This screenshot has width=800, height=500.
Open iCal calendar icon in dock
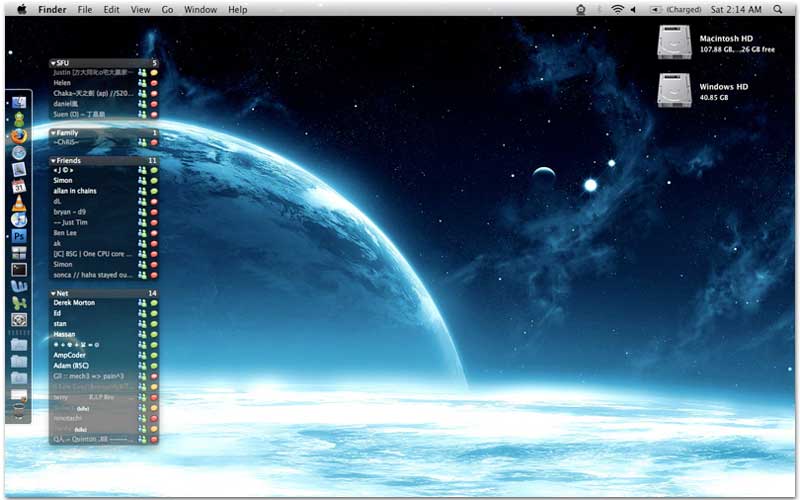pyautogui.click(x=19, y=186)
